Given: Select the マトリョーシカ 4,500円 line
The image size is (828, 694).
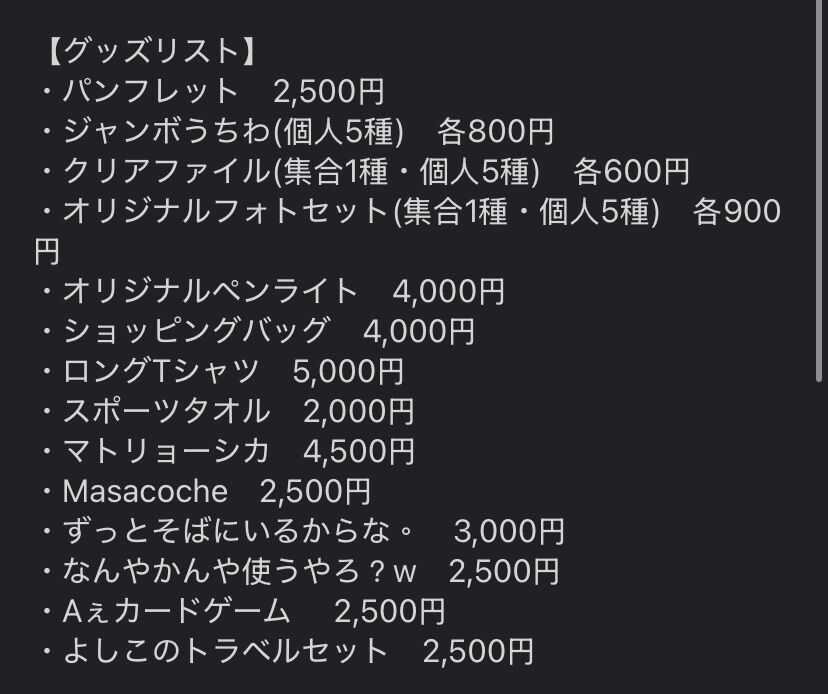Looking at the screenshot, I should (x=227, y=452).
